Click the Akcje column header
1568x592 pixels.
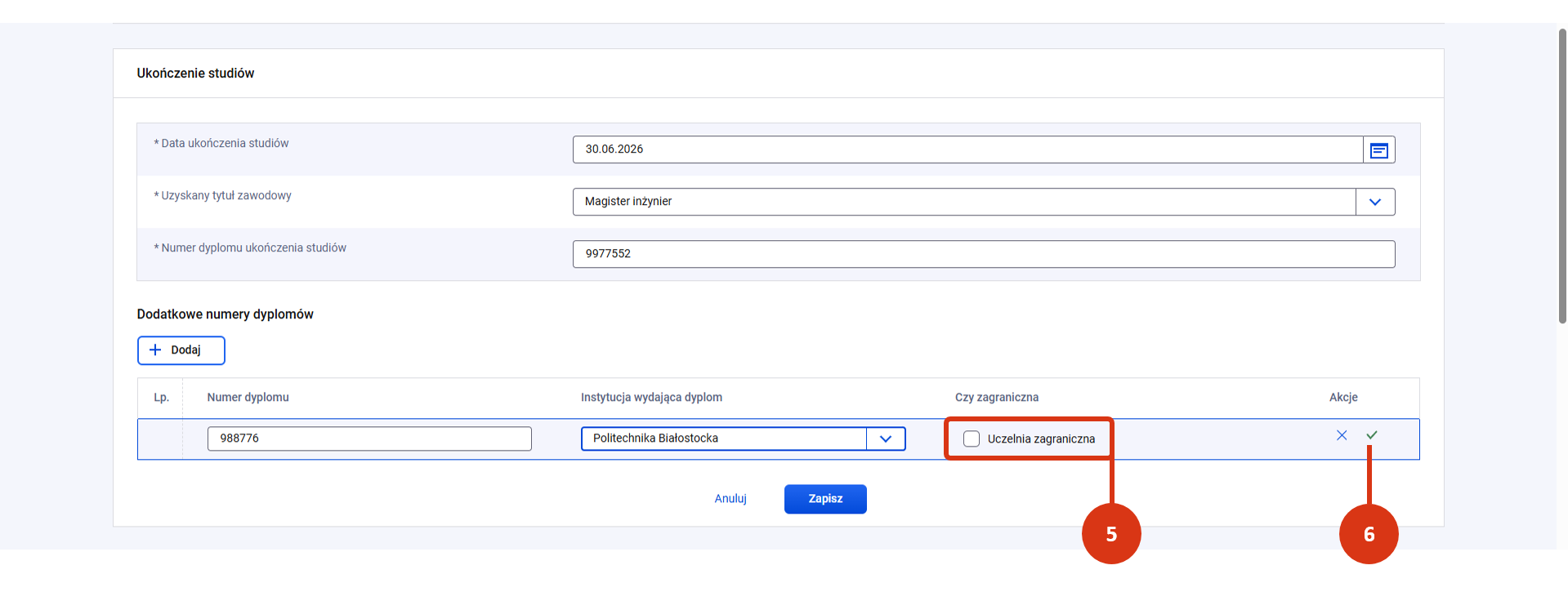(1343, 398)
